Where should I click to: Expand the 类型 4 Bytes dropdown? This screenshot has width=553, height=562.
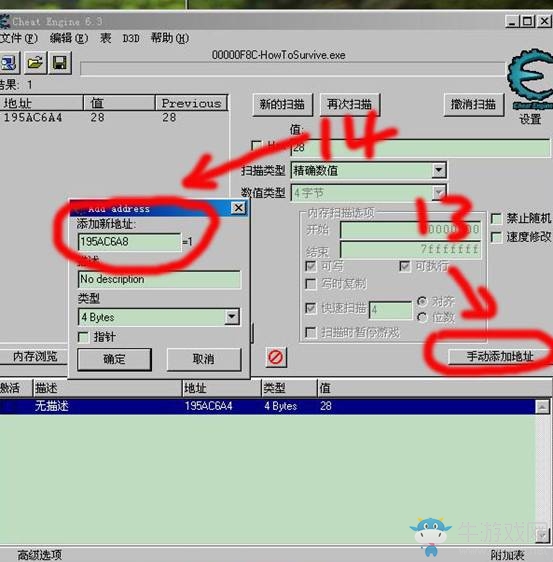click(x=232, y=317)
